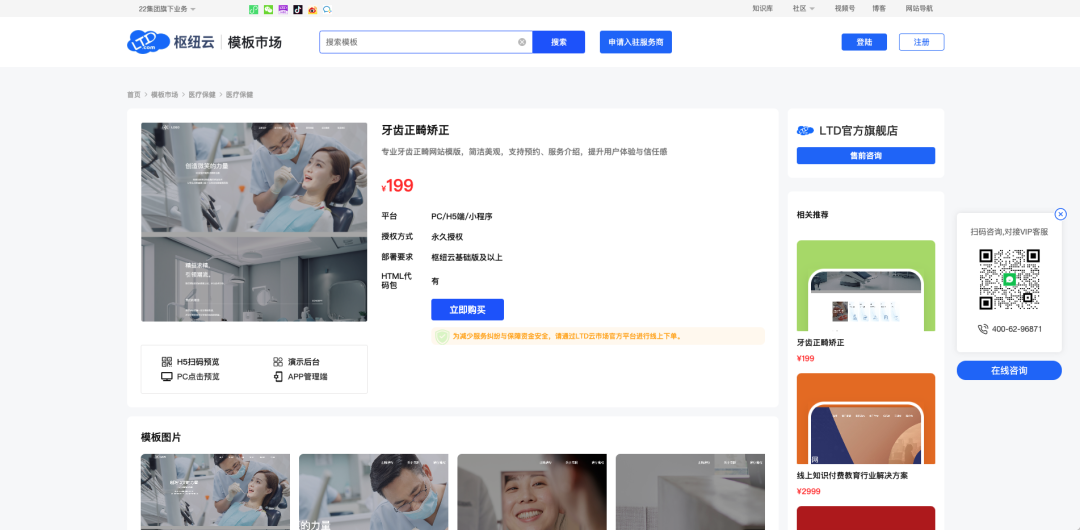Open the green 牙齿正畸矫正 recommendation thumbnail

click(x=866, y=285)
